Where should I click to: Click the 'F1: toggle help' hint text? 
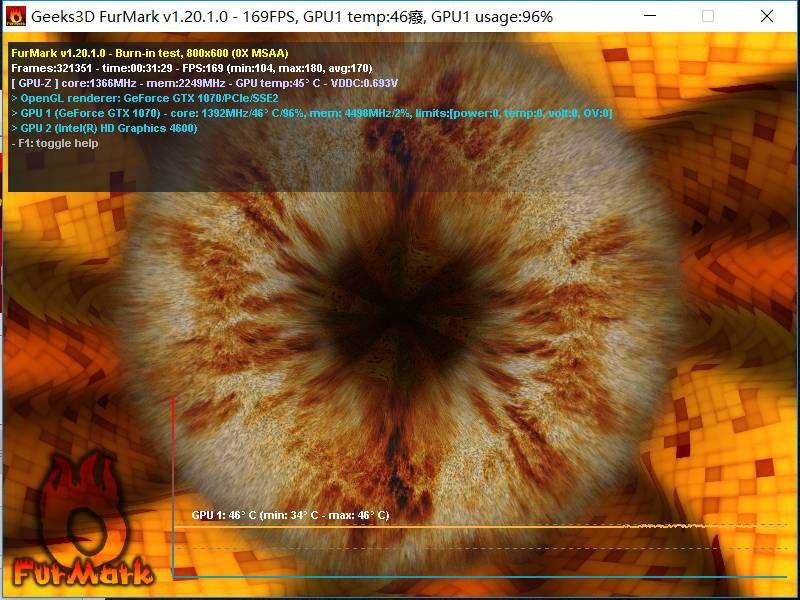point(55,143)
